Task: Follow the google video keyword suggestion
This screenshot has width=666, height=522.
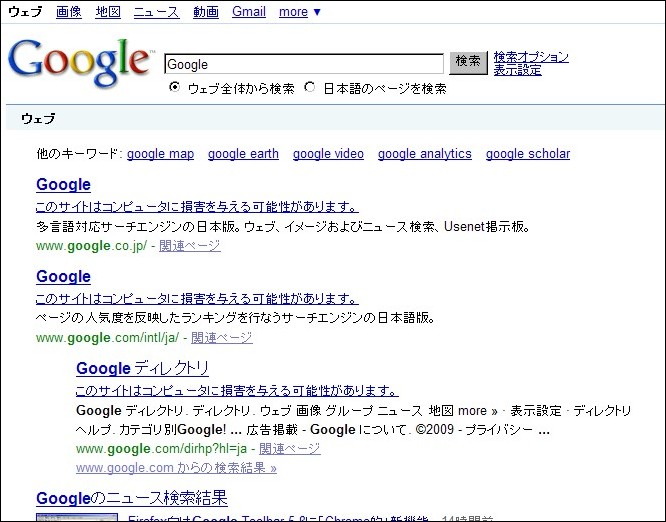Action: click(x=328, y=154)
